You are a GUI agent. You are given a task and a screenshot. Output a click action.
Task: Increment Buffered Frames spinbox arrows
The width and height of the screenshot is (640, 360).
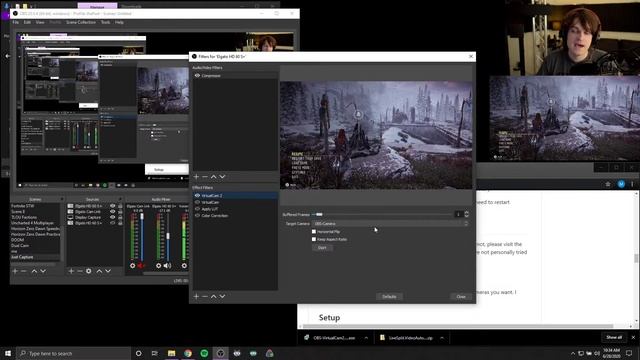click(x=467, y=214)
